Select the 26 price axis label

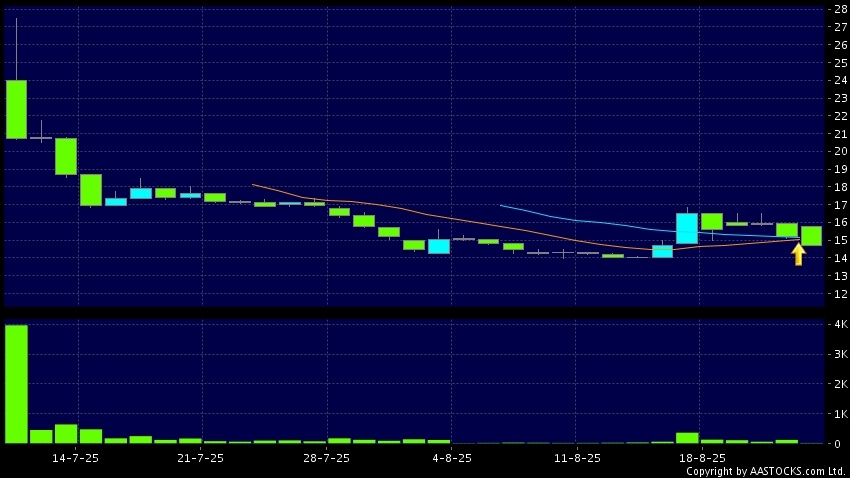click(841, 45)
